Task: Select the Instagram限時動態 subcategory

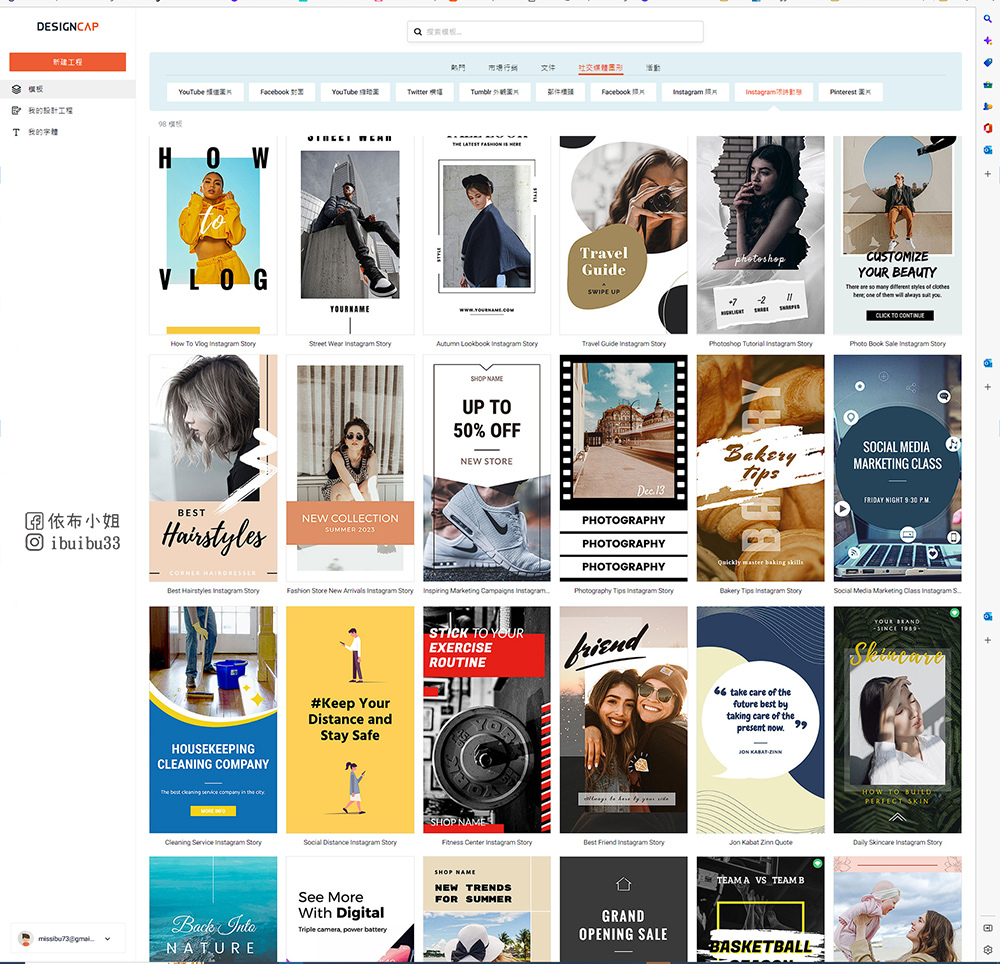Action: pos(774,92)
